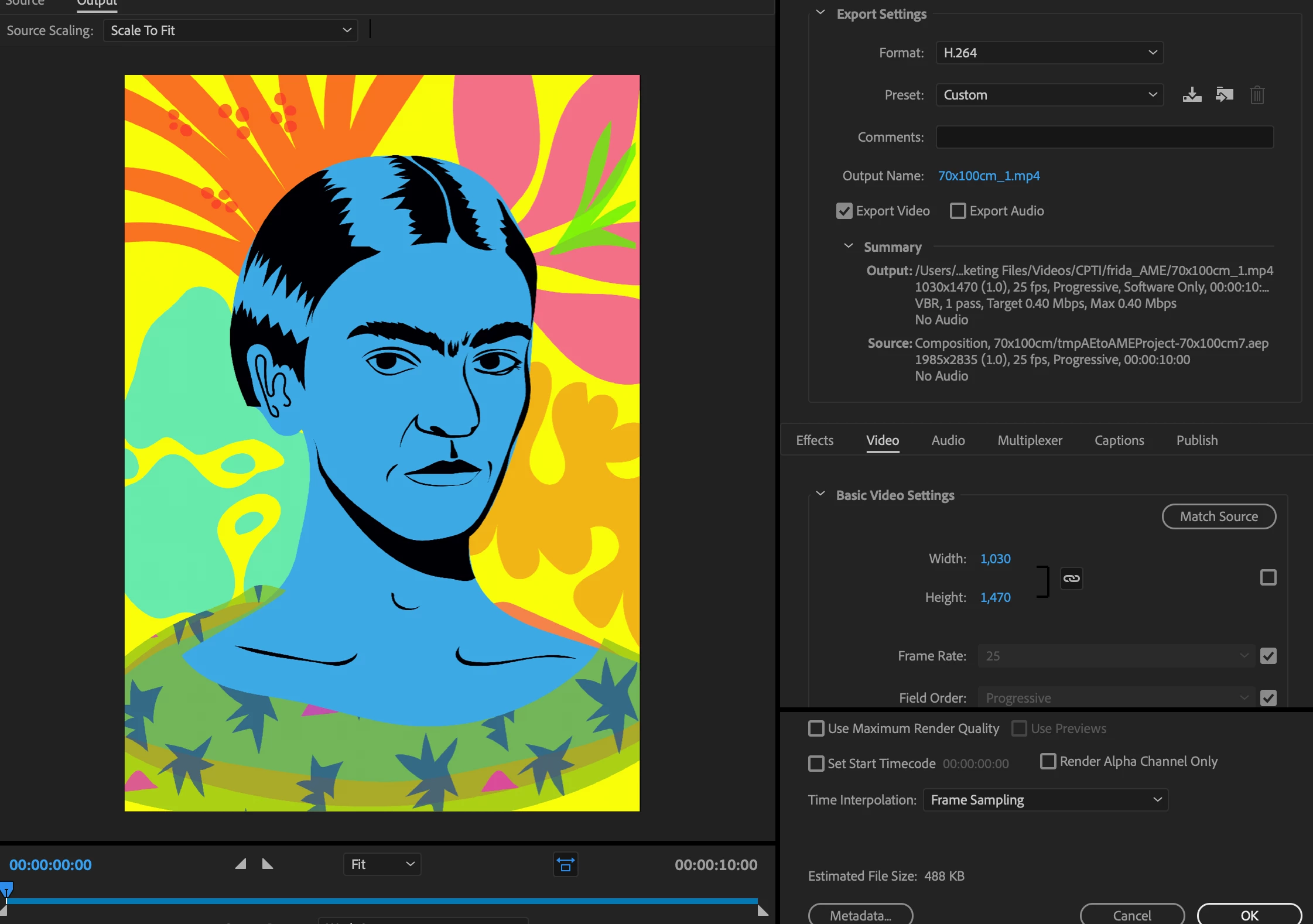Enable the Export Audio checkbox
This screenshot has height=924, width=1313.
point(958,211)
